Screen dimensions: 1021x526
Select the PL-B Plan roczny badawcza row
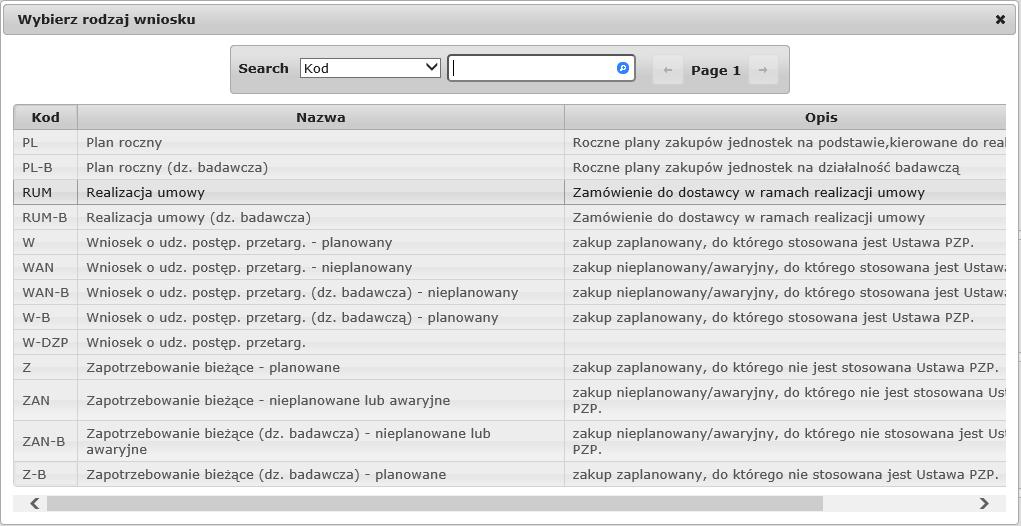point(510,167)
